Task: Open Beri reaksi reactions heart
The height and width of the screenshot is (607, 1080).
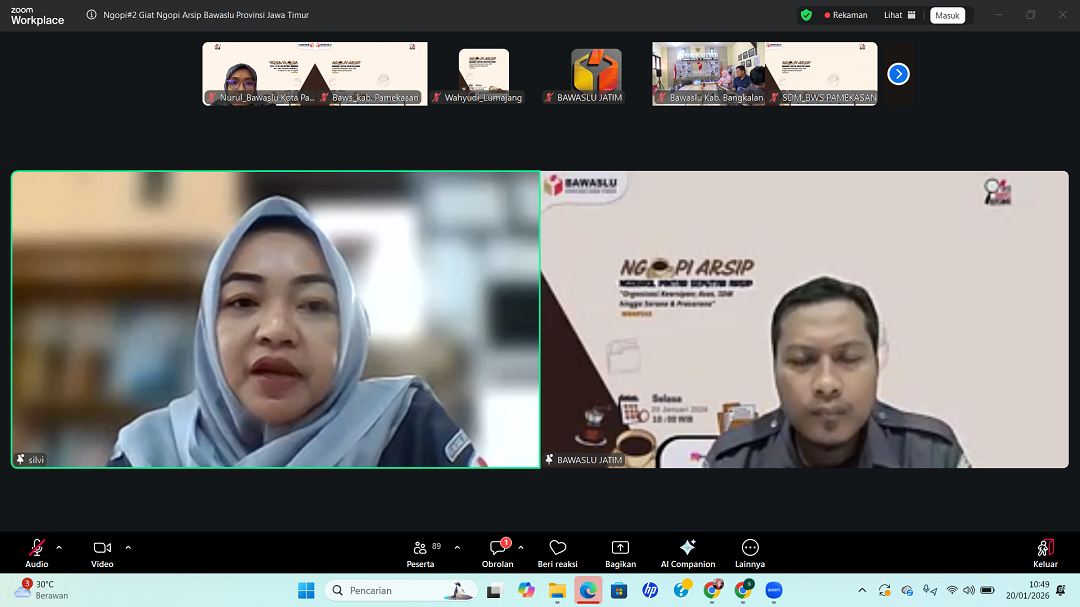Action: [x=558, y=553]
